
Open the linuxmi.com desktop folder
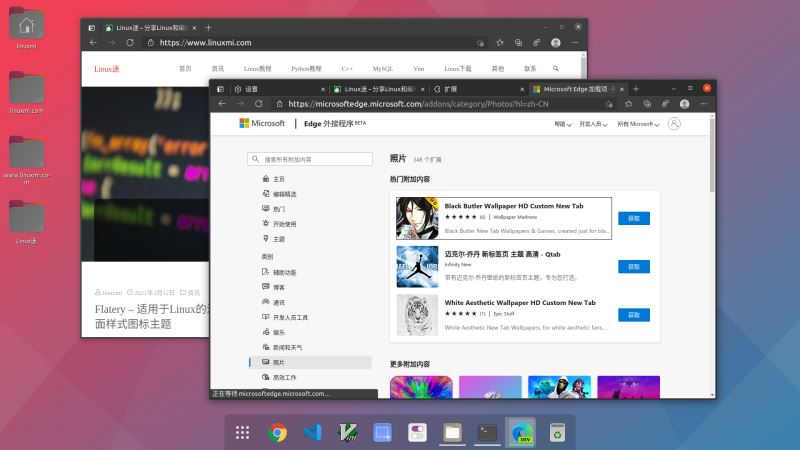(27, 93)
